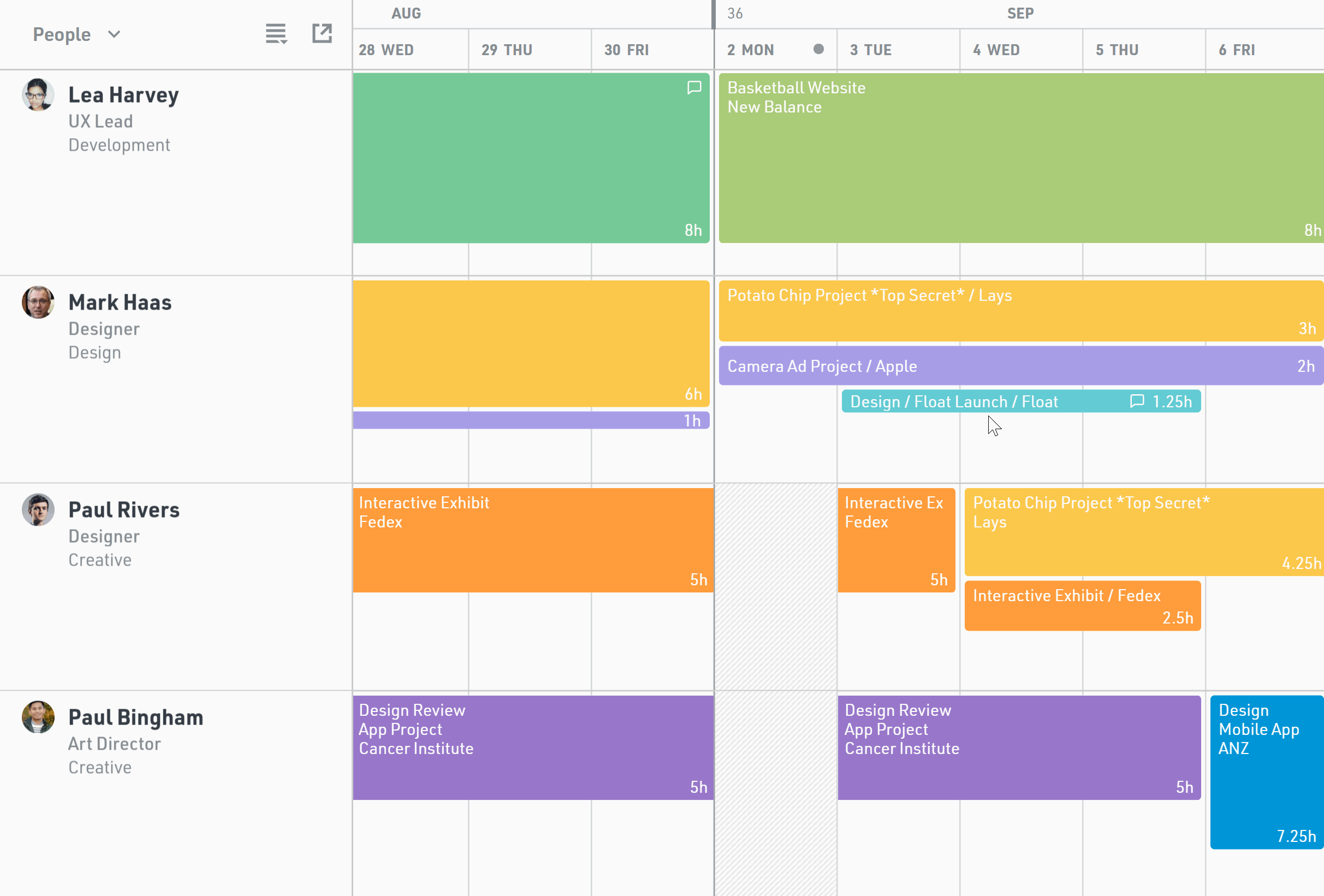Open the Camera Ad Project / Apple task
Image resolution: width=1324 pixels, height=896 pixels.
tap(1020, 366)
